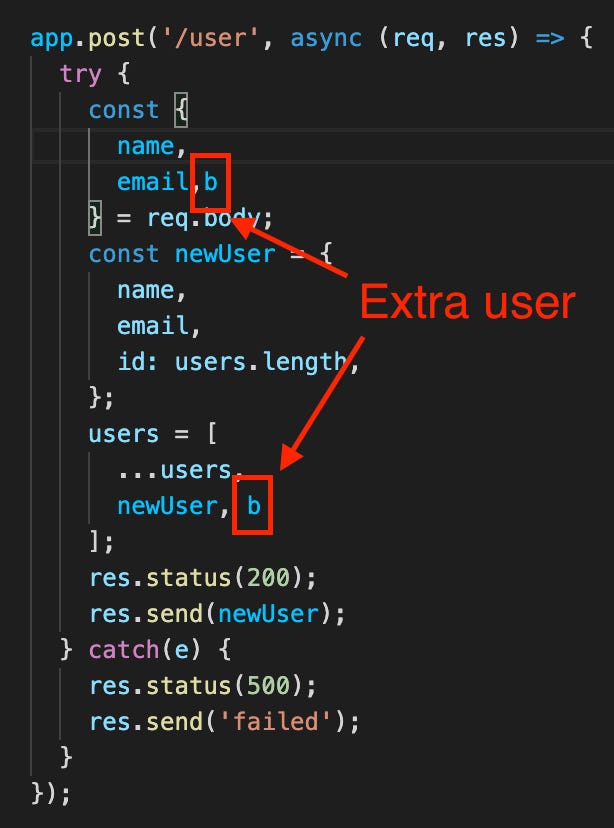
Task: Click the try keyword
Action: coord(80,74)
